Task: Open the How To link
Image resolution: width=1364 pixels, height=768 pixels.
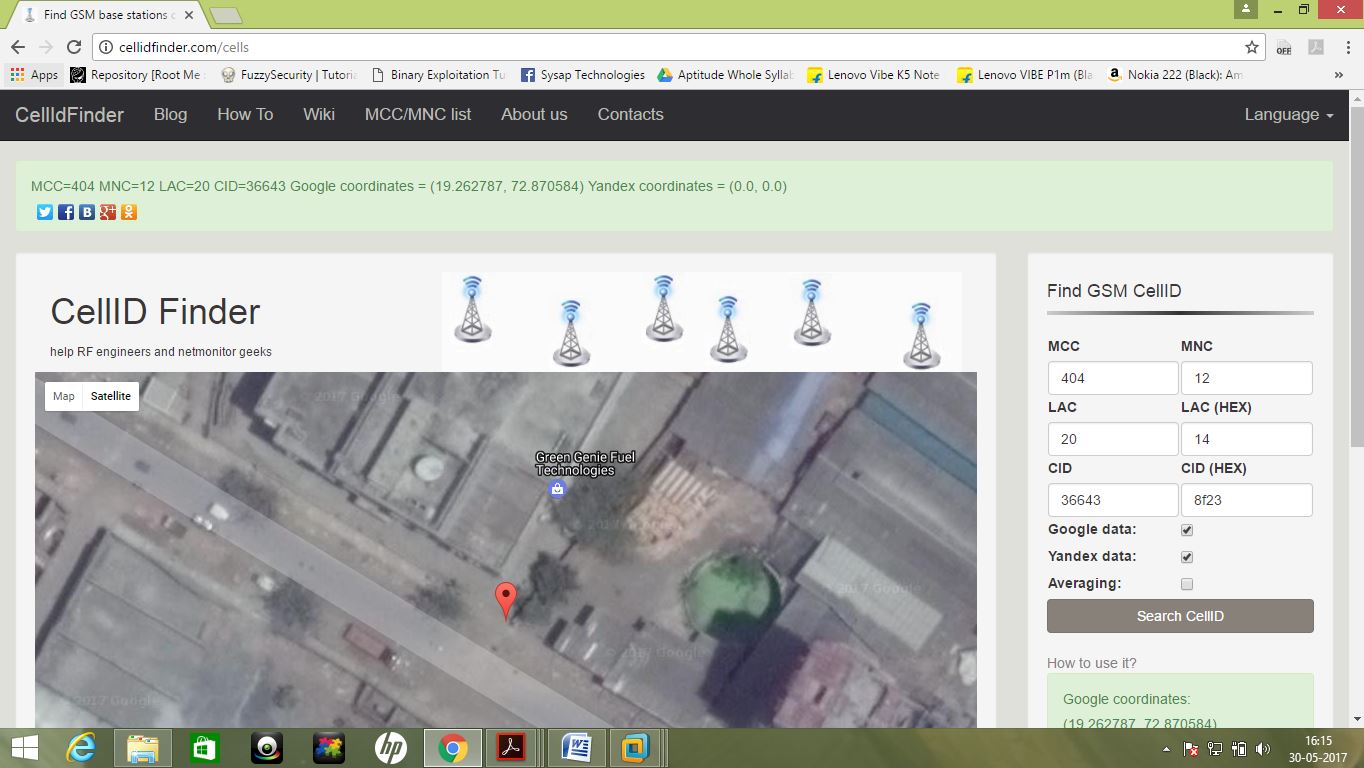Action: click(x=245, y=115)
